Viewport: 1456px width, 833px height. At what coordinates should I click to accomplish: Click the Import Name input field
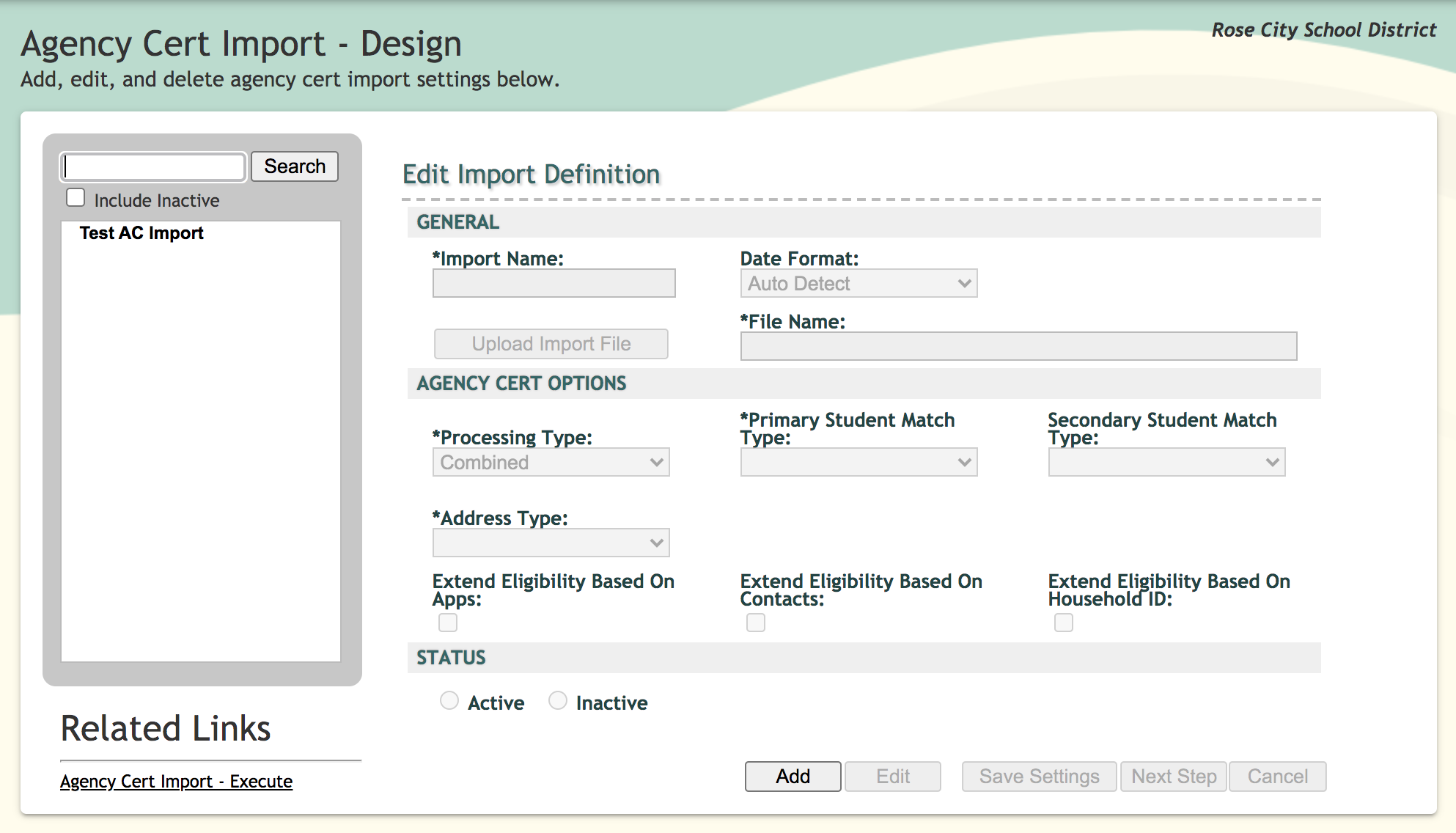(x=554, y=284)
